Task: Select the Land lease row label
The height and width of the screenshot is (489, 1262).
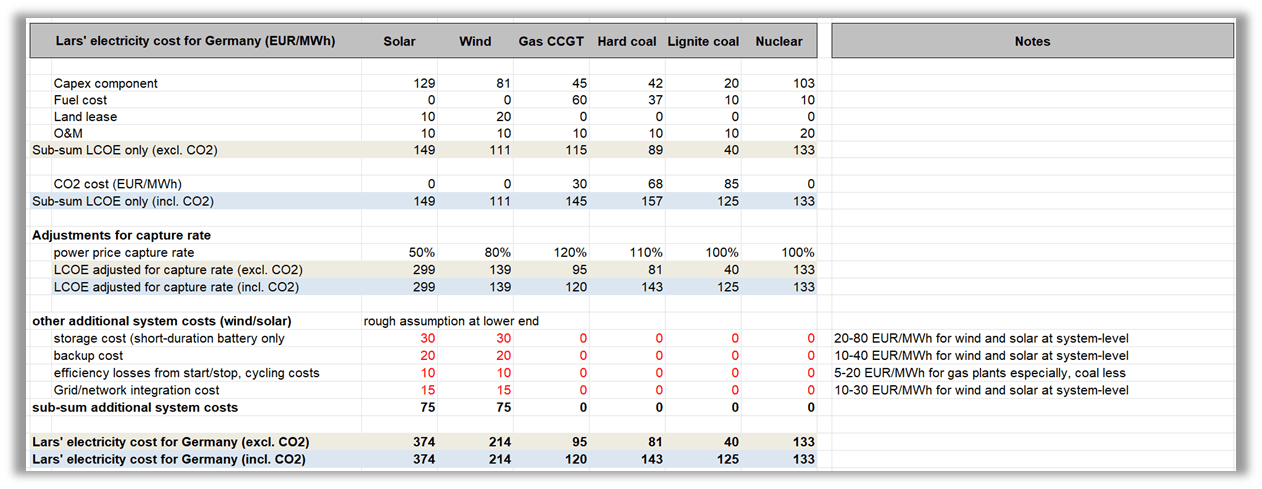Action: click(85, 117)
